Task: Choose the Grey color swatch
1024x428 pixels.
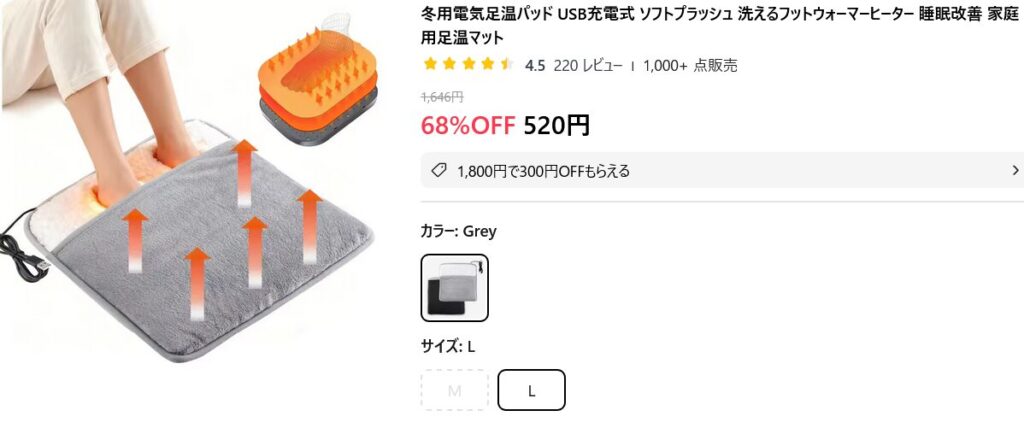Action: pos(455,287)
